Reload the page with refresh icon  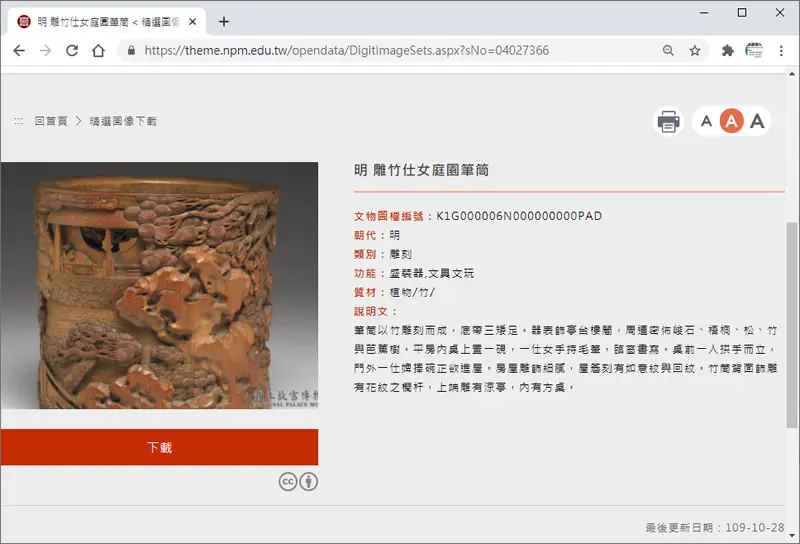[72, 51]
